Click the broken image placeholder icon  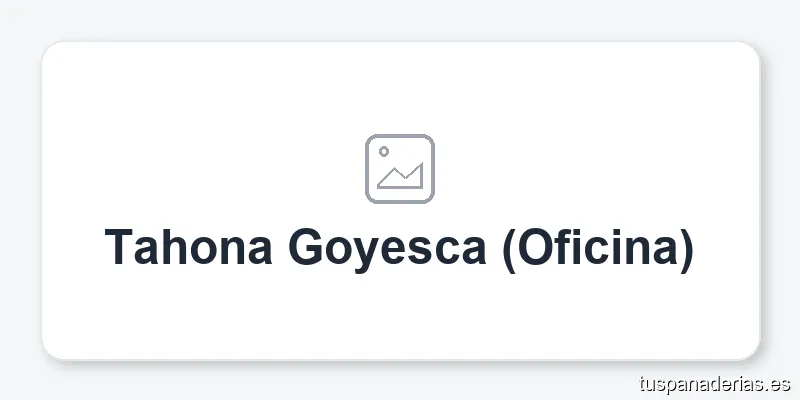pos(400,168)
